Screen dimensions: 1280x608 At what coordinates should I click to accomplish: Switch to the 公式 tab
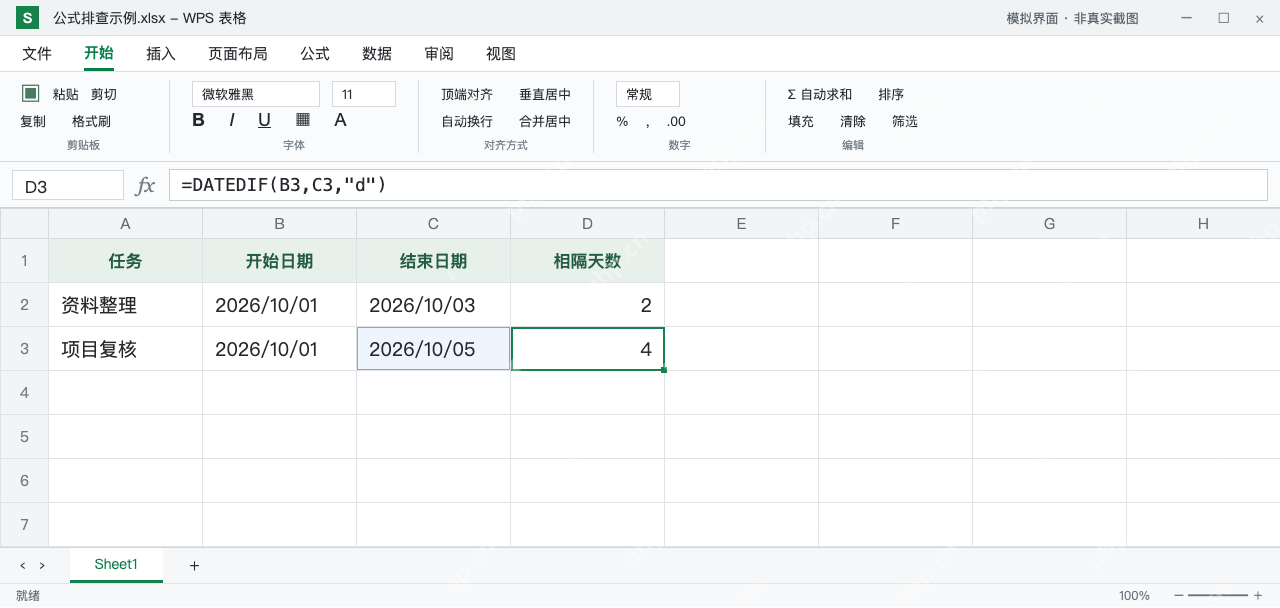(315, 54)
